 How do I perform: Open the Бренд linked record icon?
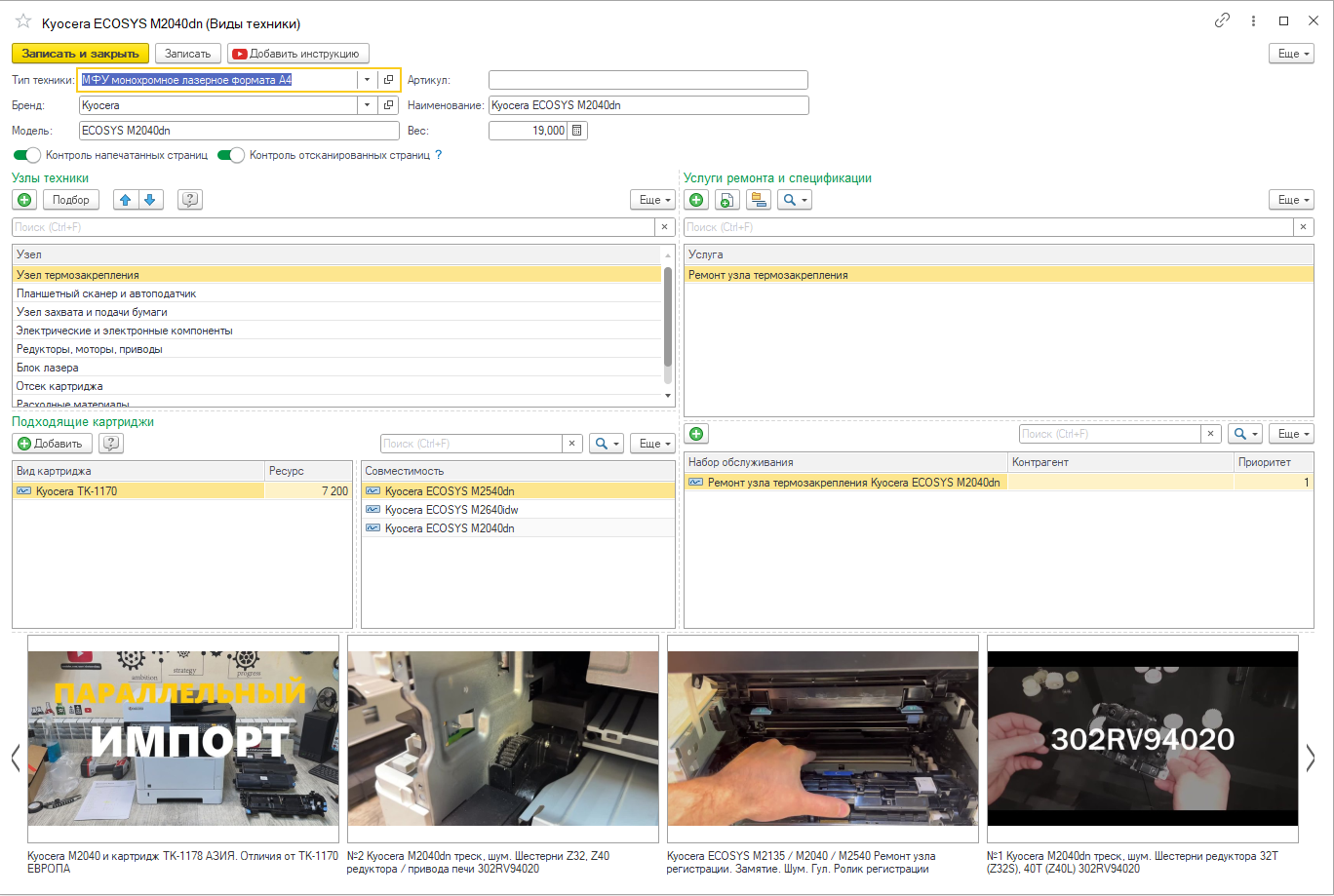coord(388,105)
